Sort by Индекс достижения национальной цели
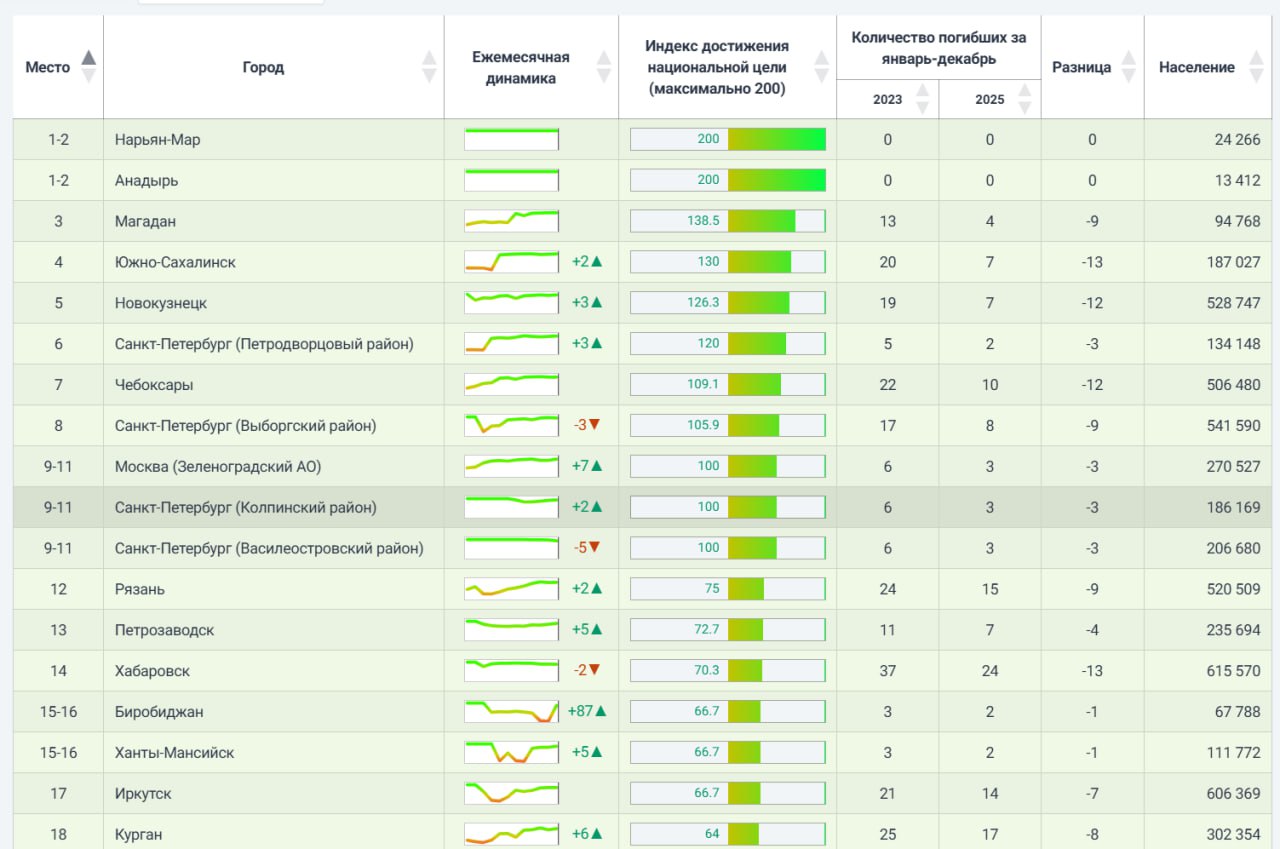Viewport: 1280px width, 849px height. pos(821,67)
